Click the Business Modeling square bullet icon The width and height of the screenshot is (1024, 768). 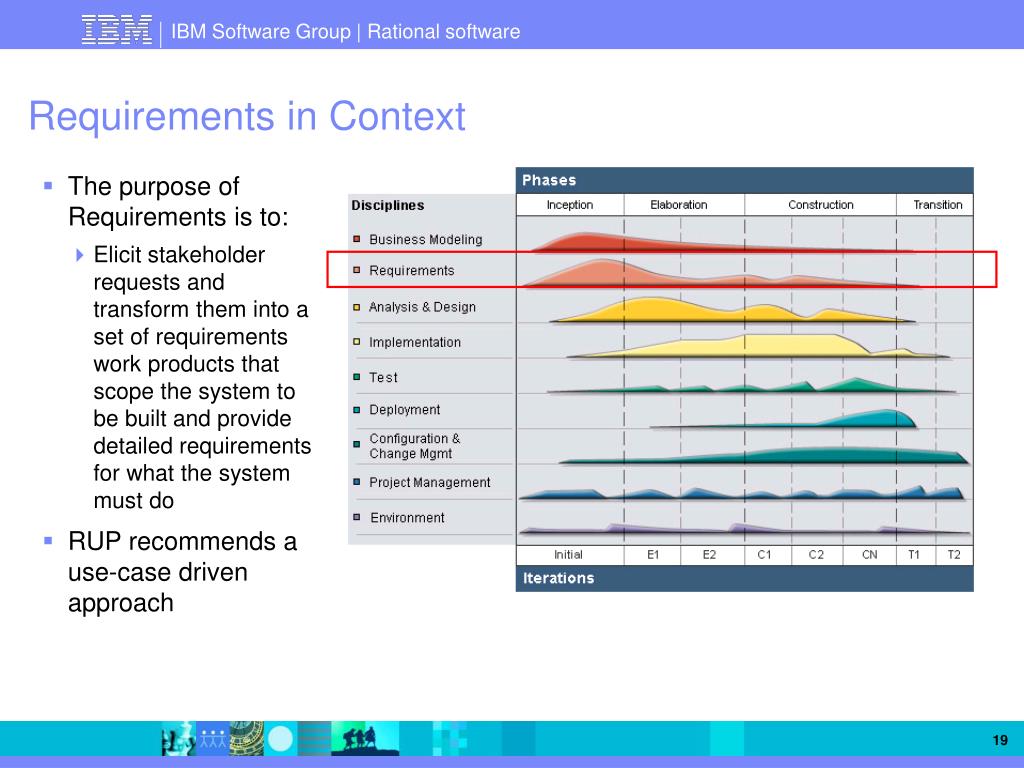coord(357,239)
